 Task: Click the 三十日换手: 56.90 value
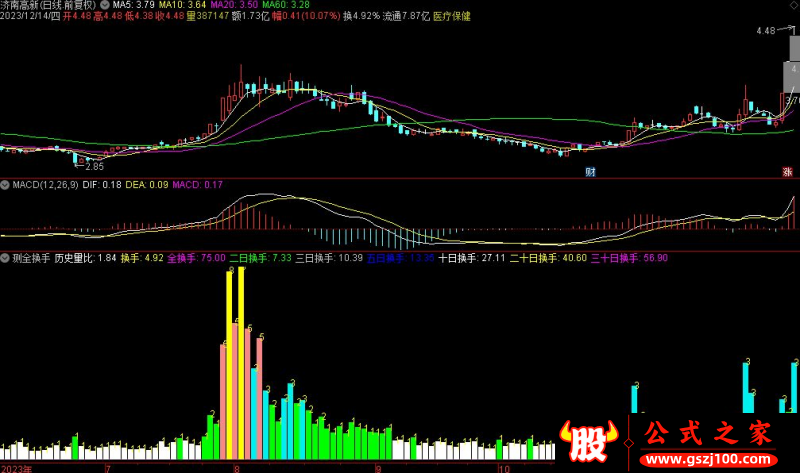click(629, 258)
